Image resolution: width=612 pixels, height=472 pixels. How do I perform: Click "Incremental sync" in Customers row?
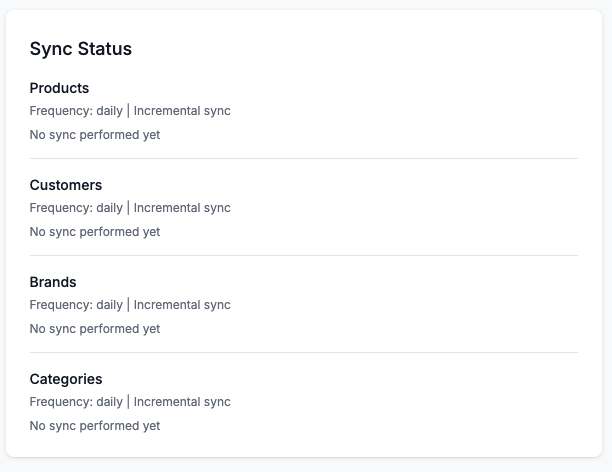(x=182, y=208)
